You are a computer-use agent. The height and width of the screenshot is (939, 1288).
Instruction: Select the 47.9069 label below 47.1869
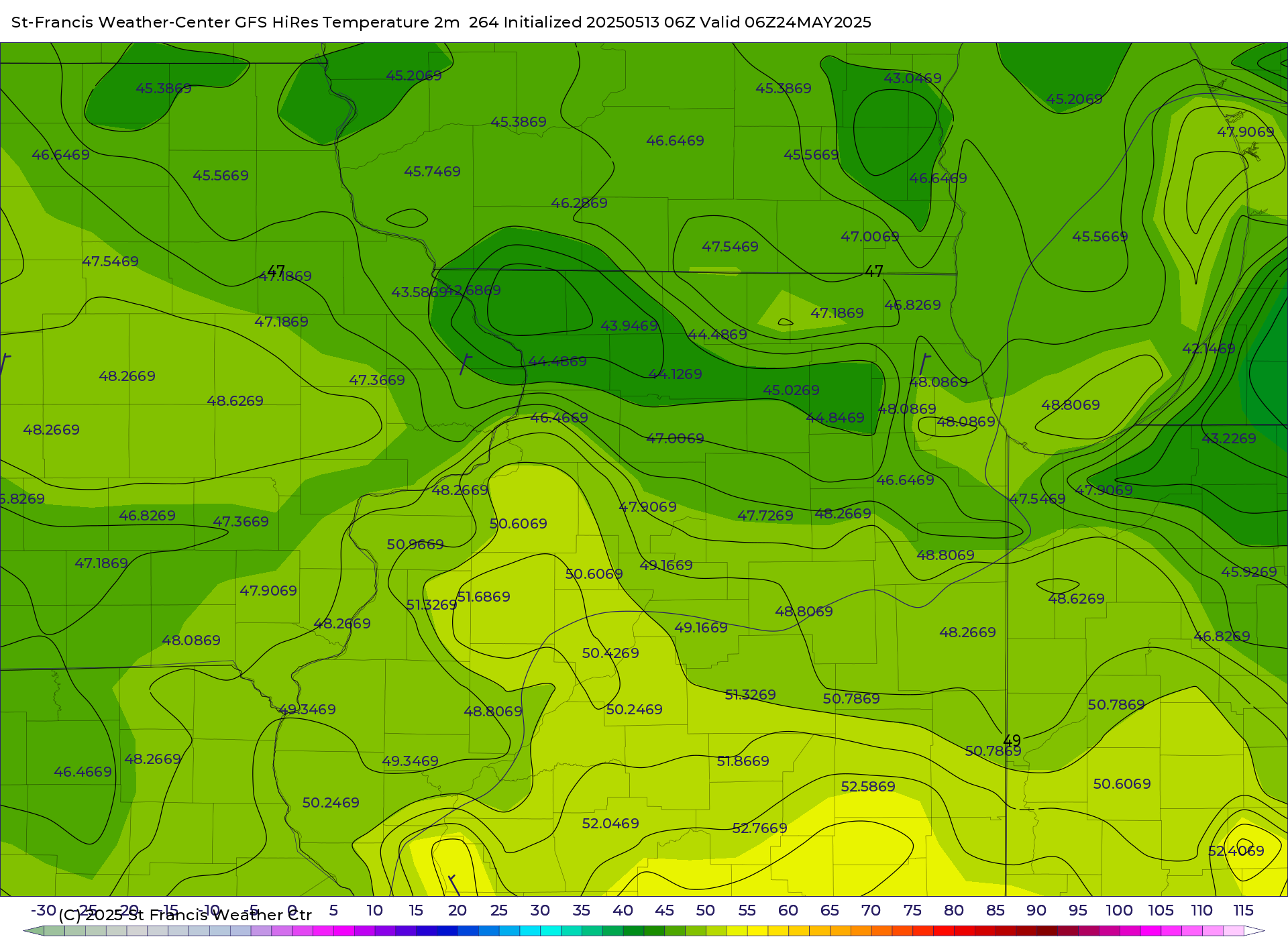[268, 591]
